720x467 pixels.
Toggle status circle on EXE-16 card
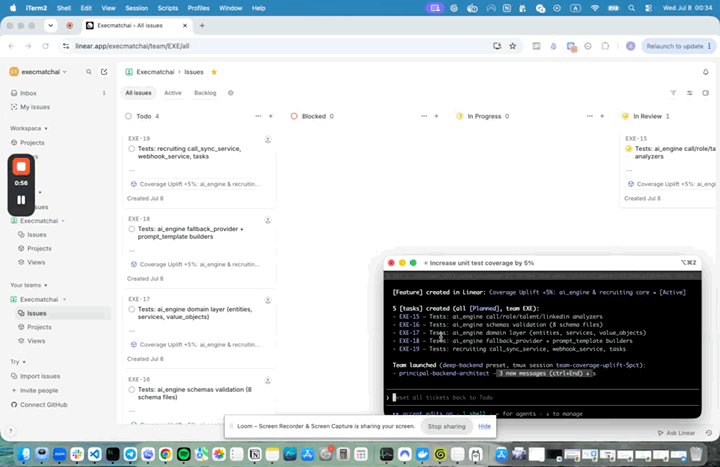132,390
